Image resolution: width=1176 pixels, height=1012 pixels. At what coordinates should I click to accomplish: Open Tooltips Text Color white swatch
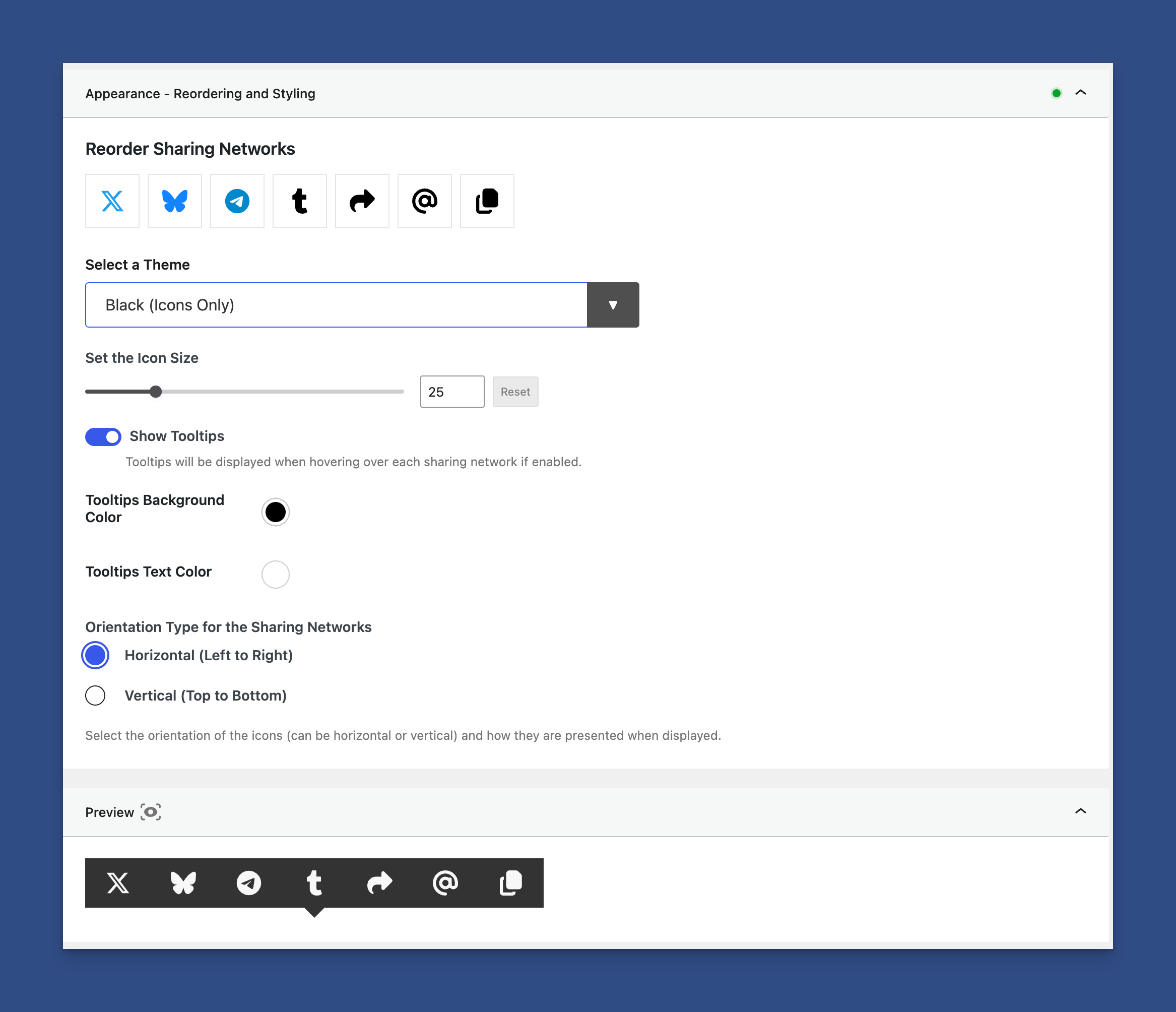tap(275, 575)
